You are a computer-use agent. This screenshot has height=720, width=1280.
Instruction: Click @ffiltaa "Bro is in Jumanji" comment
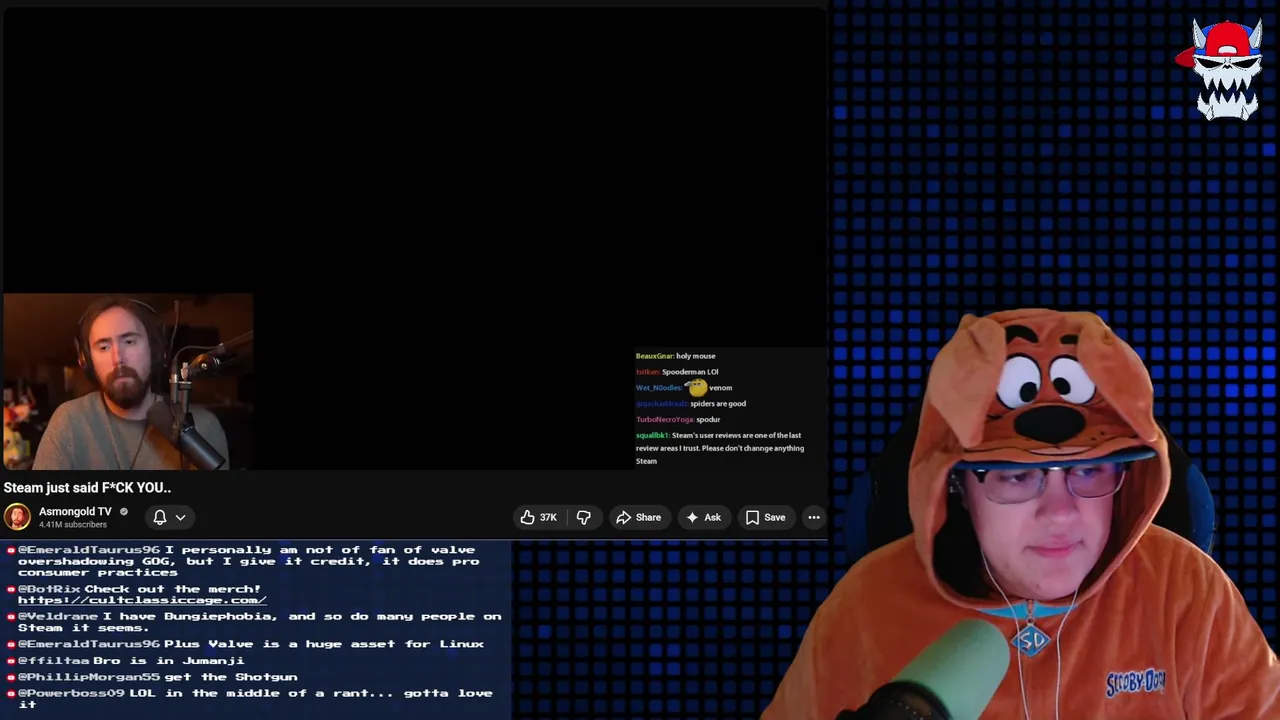(x=125, y=661)
